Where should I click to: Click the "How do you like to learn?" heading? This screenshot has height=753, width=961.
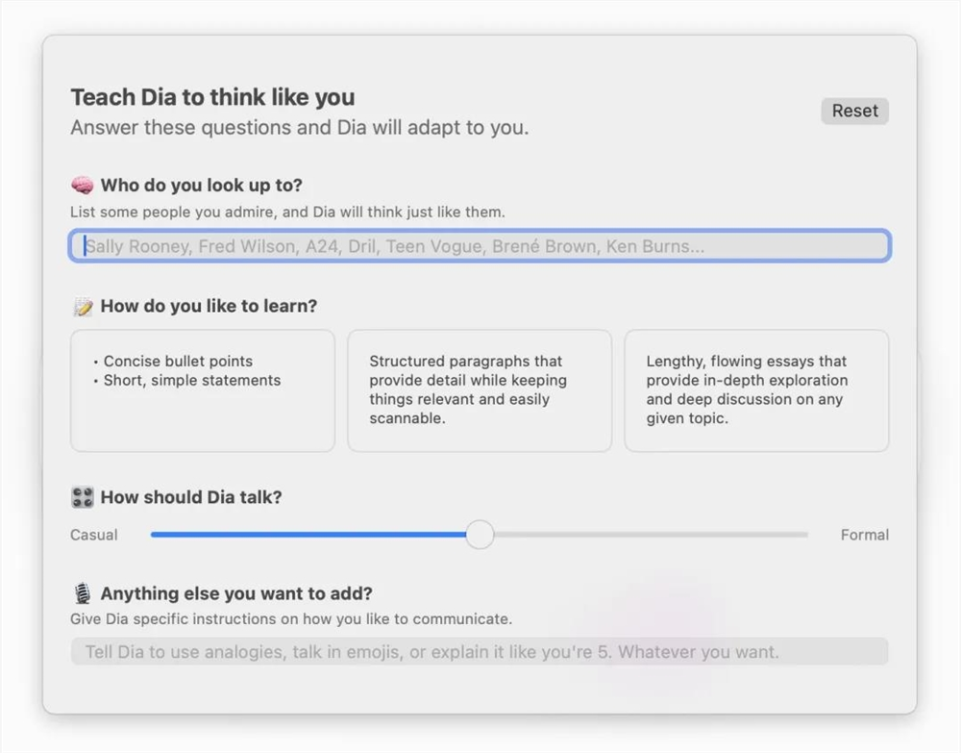point(208,306)
